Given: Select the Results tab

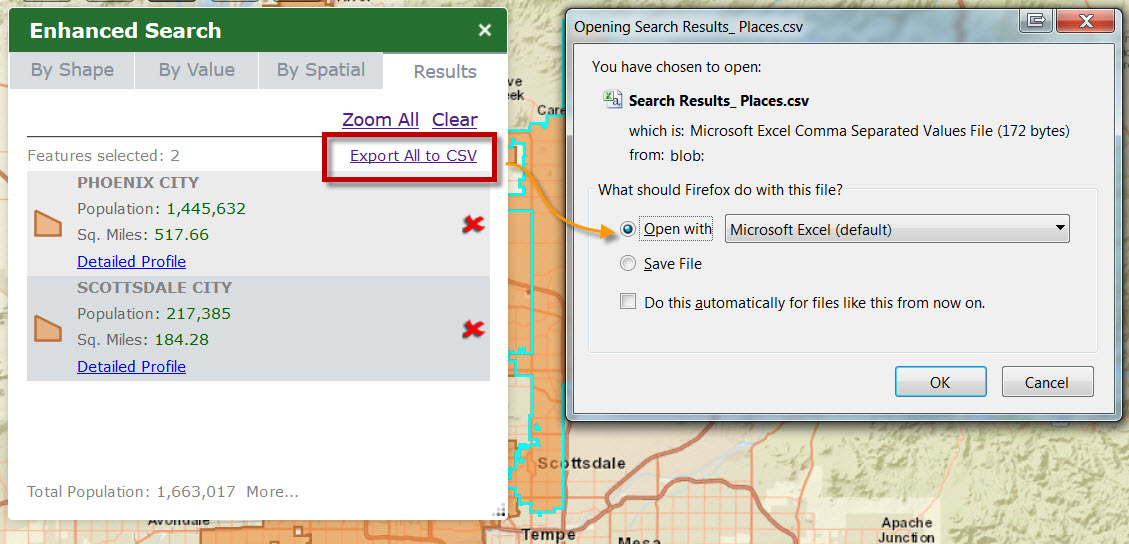Looking at the screenshot, I should pyautogui.click(x=445, y=71).
